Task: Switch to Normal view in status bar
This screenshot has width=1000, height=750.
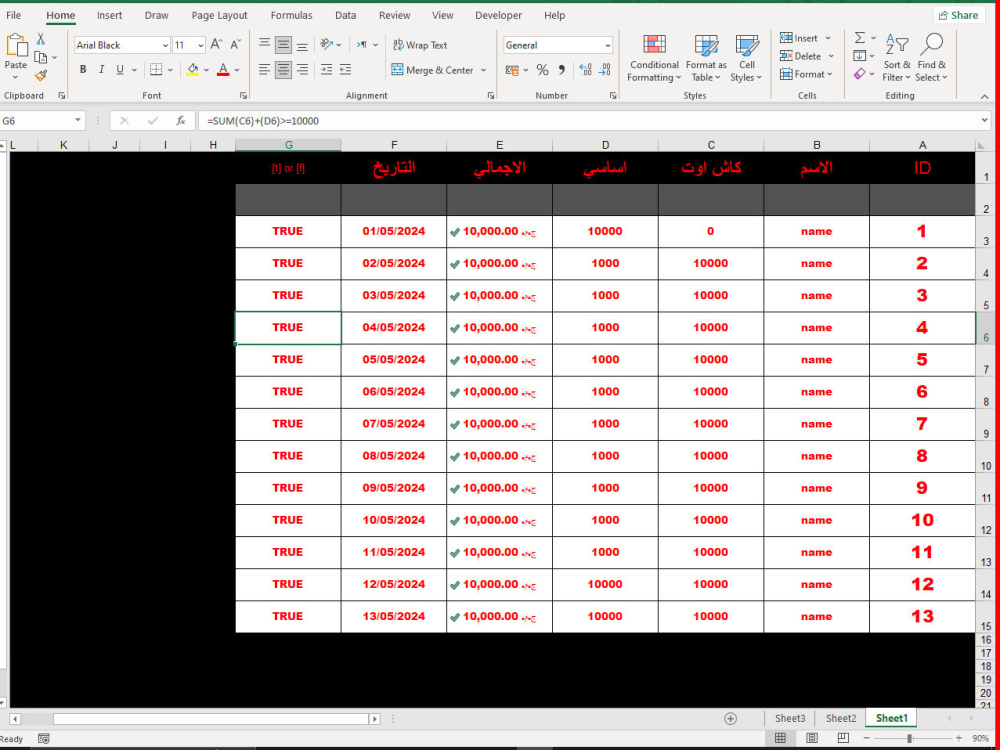Action: 780,738
